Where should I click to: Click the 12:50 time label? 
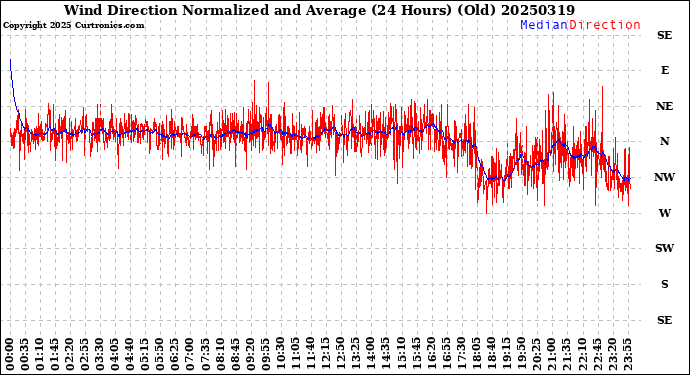tap(340, 354)
